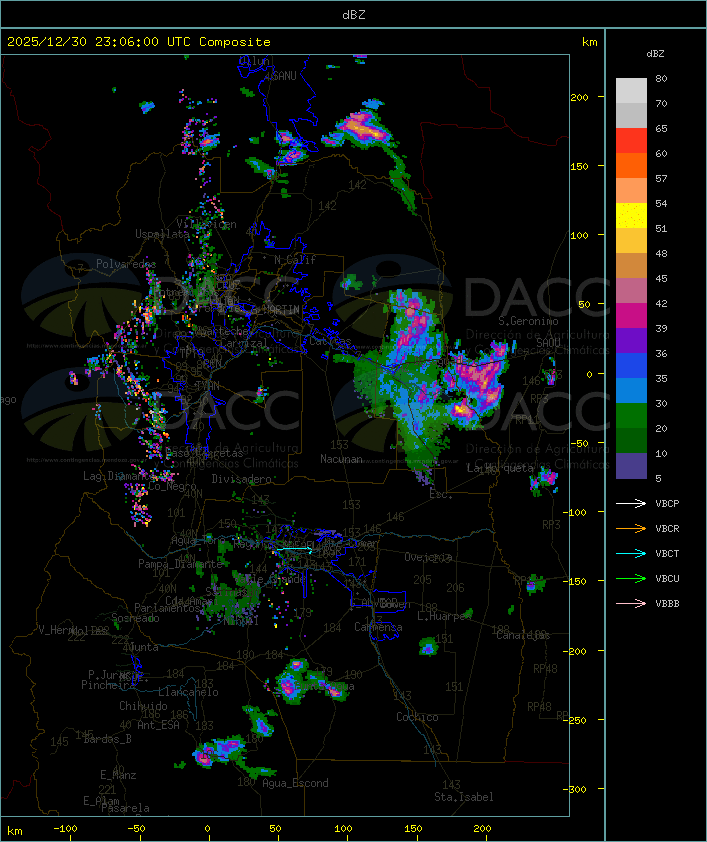Click the dBZ title at the top

pyautogui.click(x=354, y=15)
